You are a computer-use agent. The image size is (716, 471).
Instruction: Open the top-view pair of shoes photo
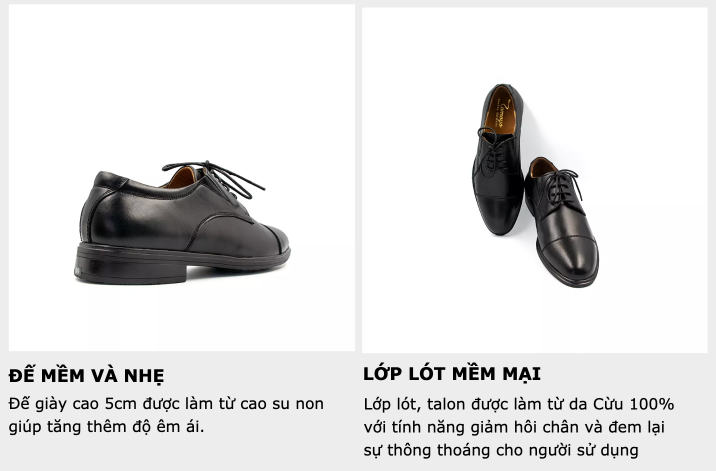(x=535, y=180)
